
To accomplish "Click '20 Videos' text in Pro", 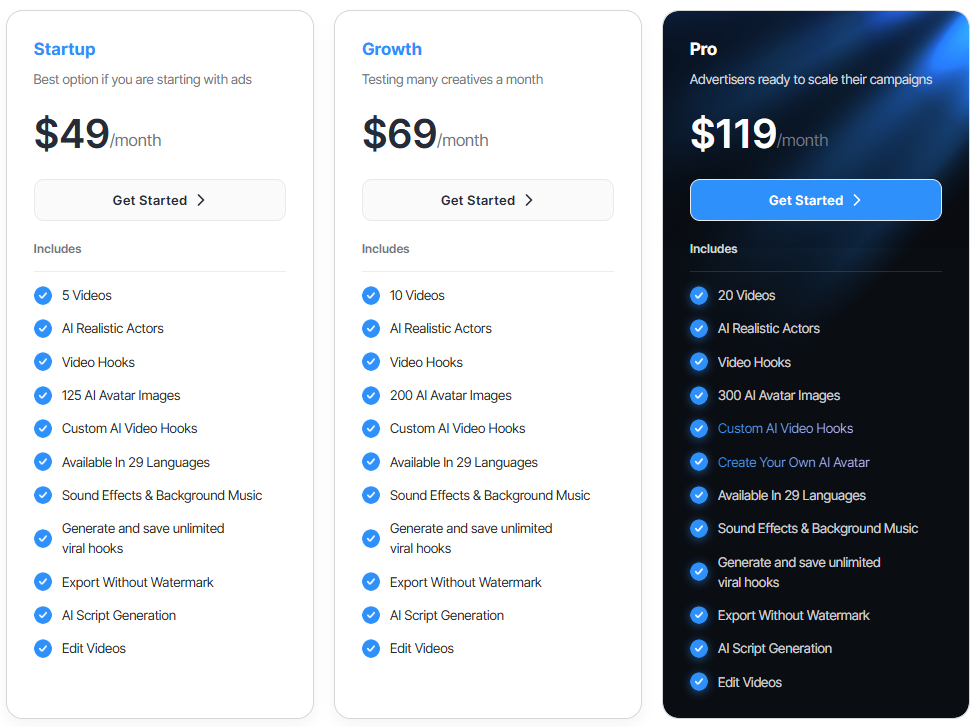I will (x=746, y=295).
